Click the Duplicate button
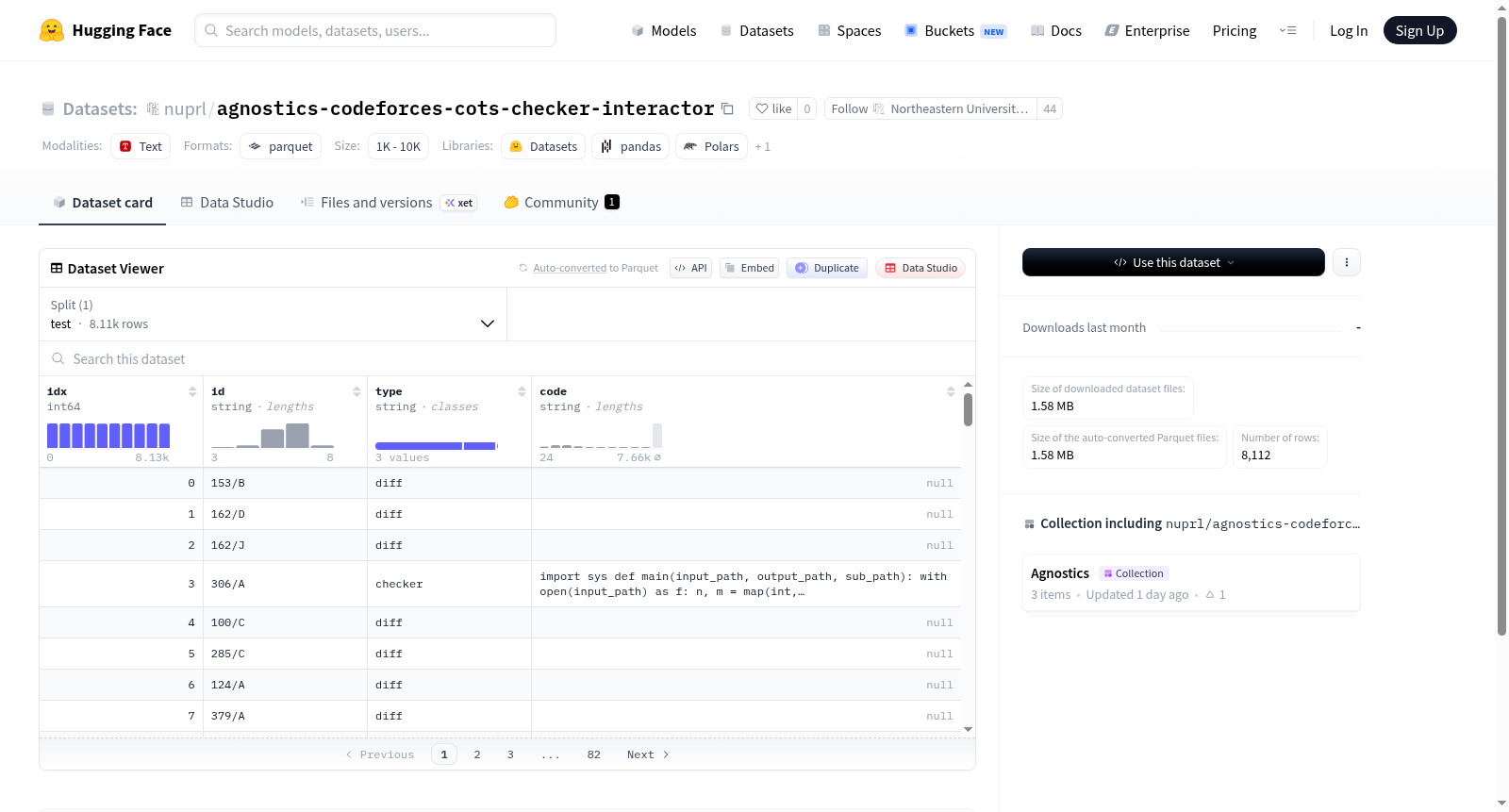 827,268
